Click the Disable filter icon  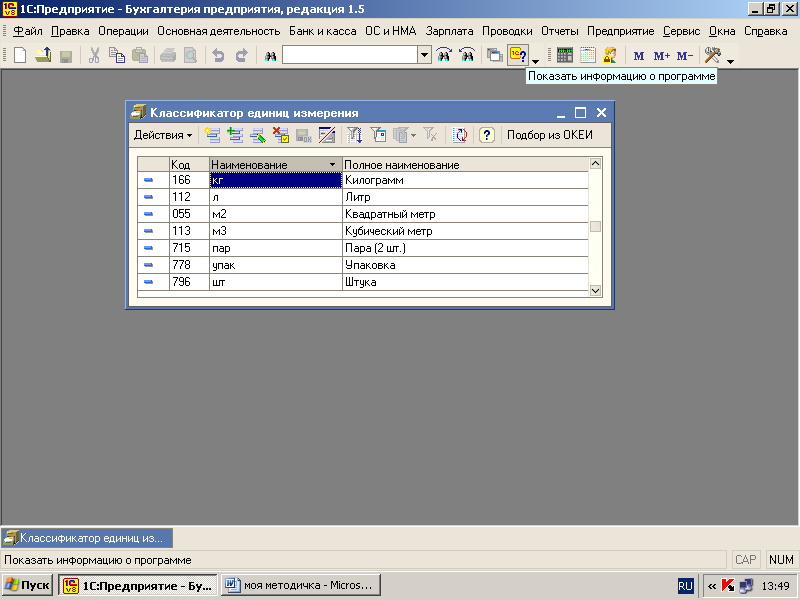pyautogui.click(x=430, y=135)
